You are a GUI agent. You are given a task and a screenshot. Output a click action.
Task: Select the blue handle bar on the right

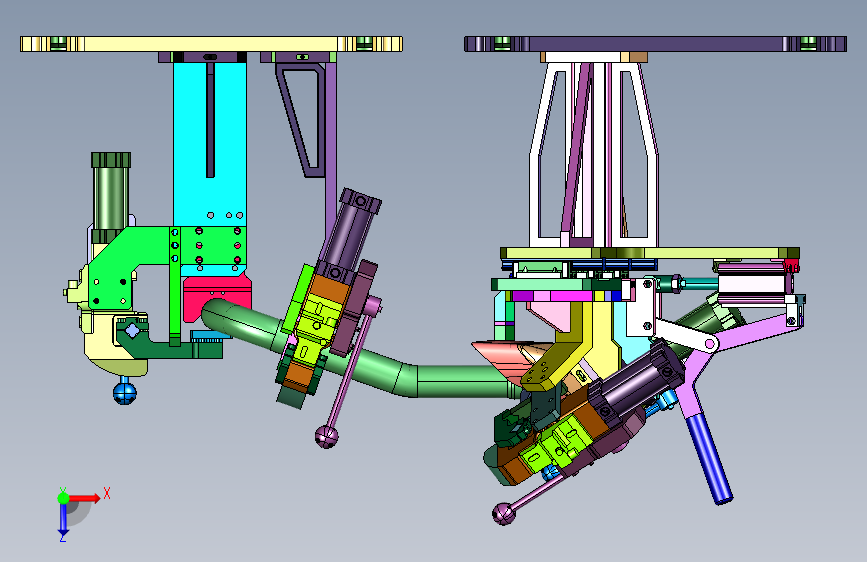click(x=709, y=459)
